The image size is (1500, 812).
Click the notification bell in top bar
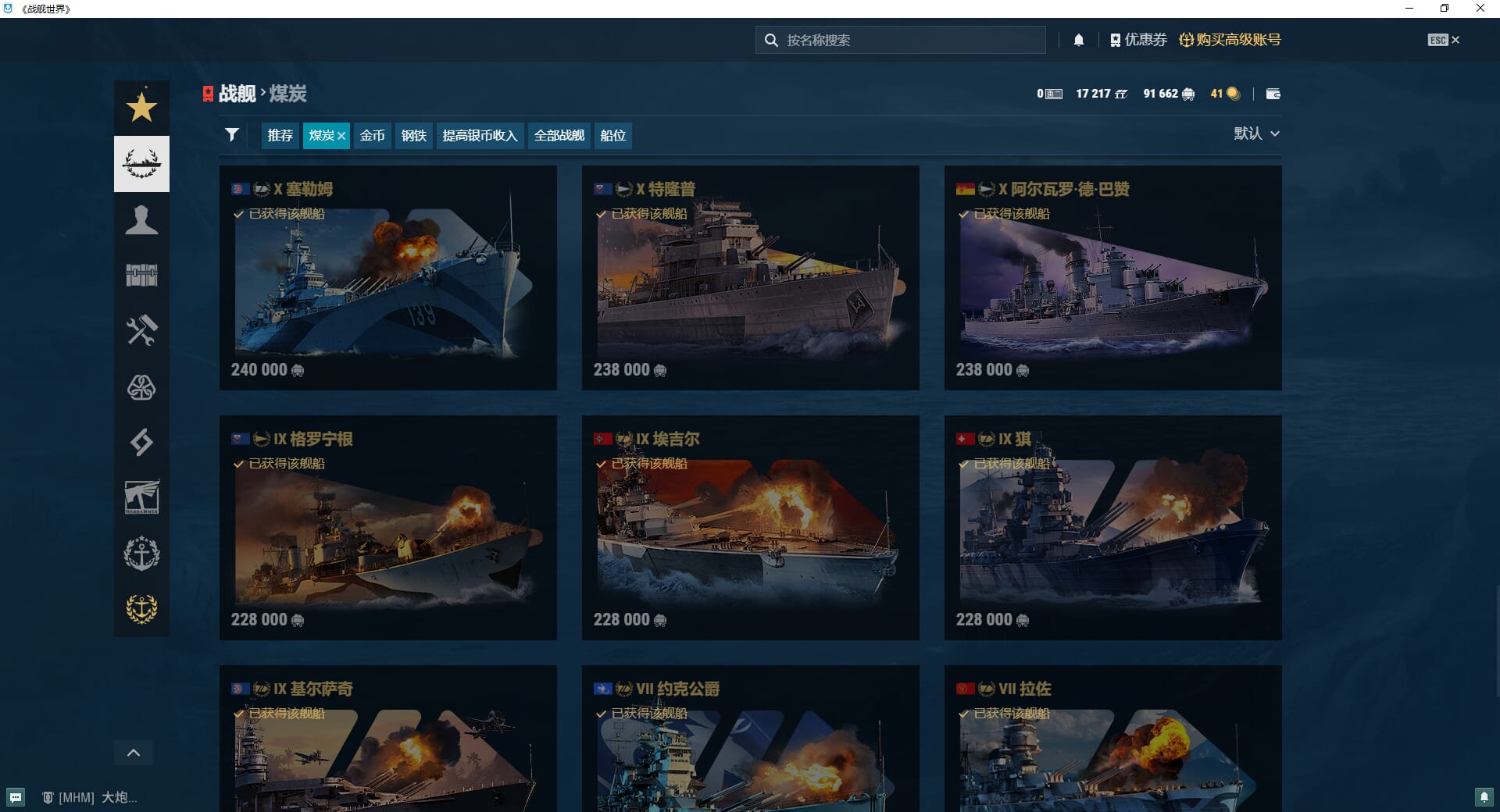pos(1078,41)
